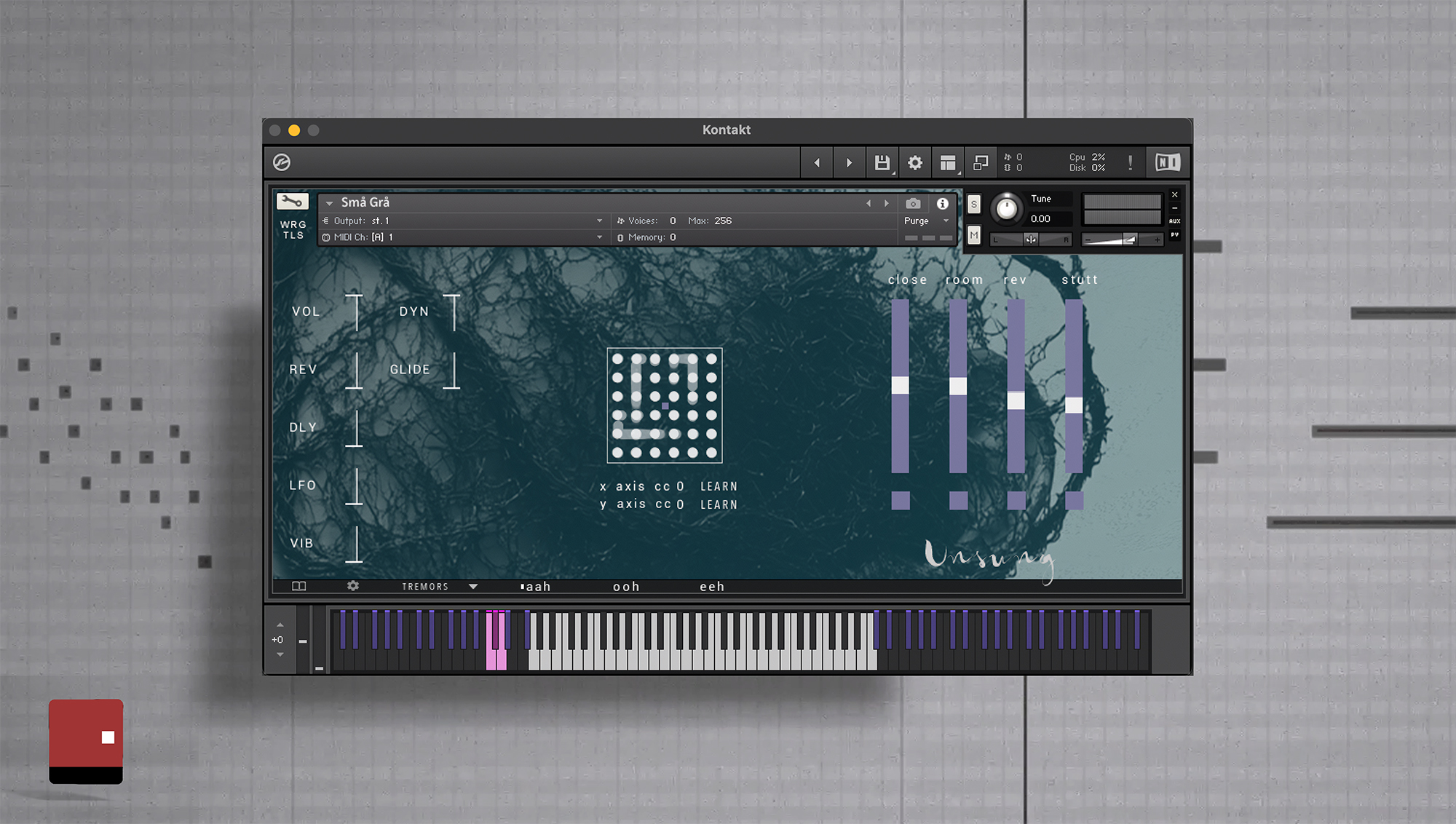Open the MIDI Ch dropdown
The height and width of the screenshot is (824, 1456).
(x=463, y=237)
